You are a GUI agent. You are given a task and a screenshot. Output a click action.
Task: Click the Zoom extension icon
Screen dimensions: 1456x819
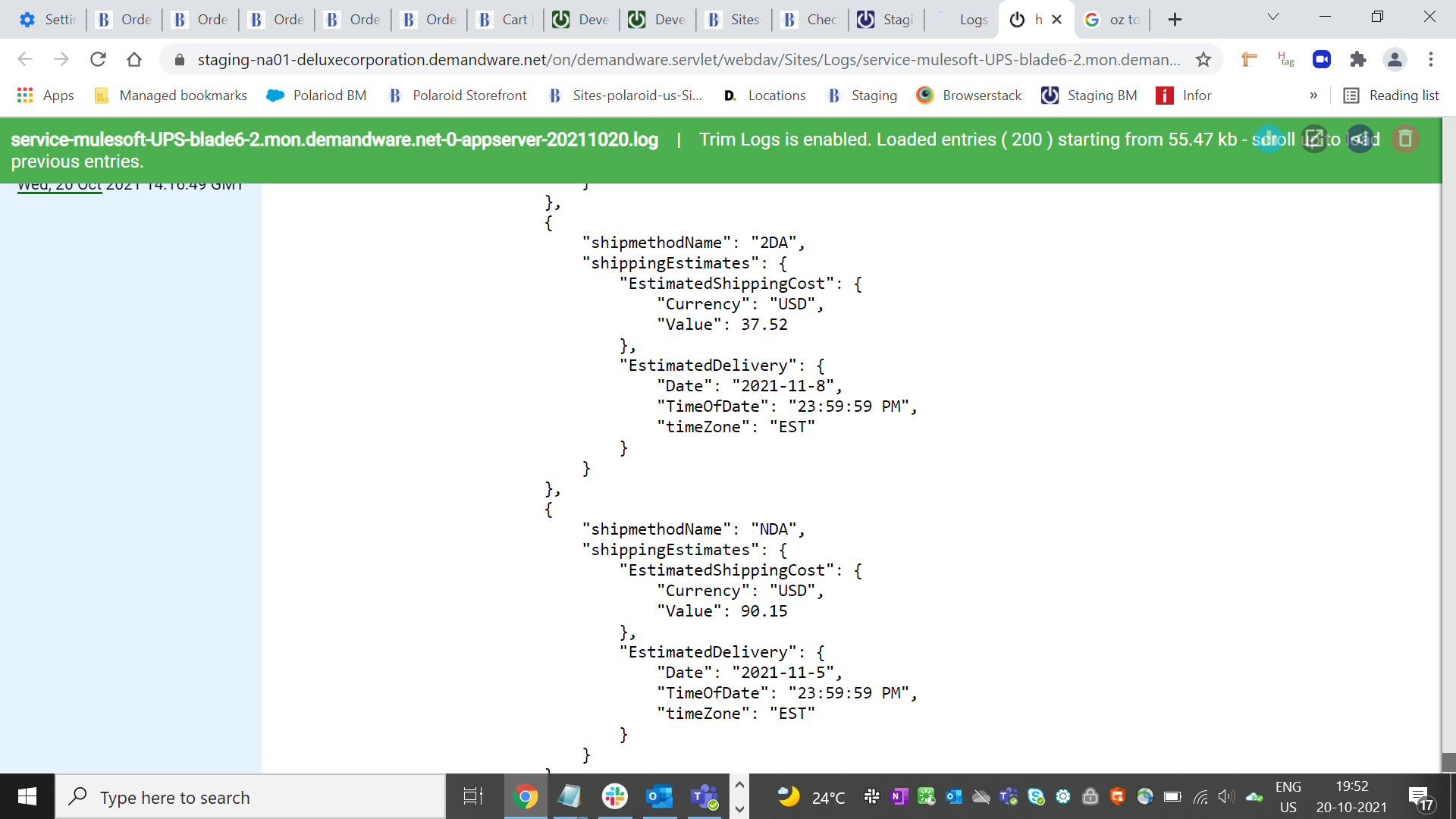1322,59
